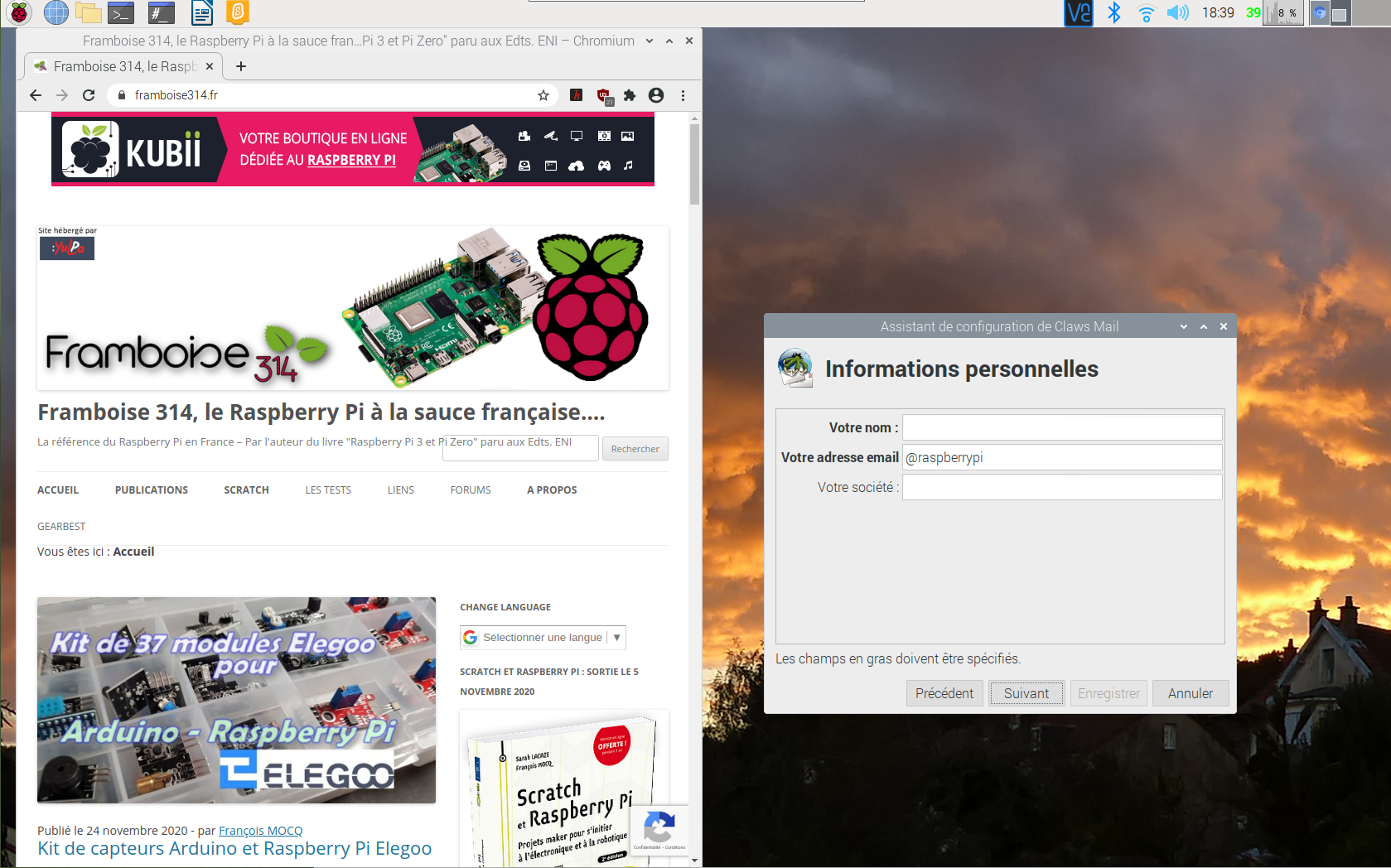Focus the Votre société field
The width and height of the screenshot is (1391, 868).
1062,487
